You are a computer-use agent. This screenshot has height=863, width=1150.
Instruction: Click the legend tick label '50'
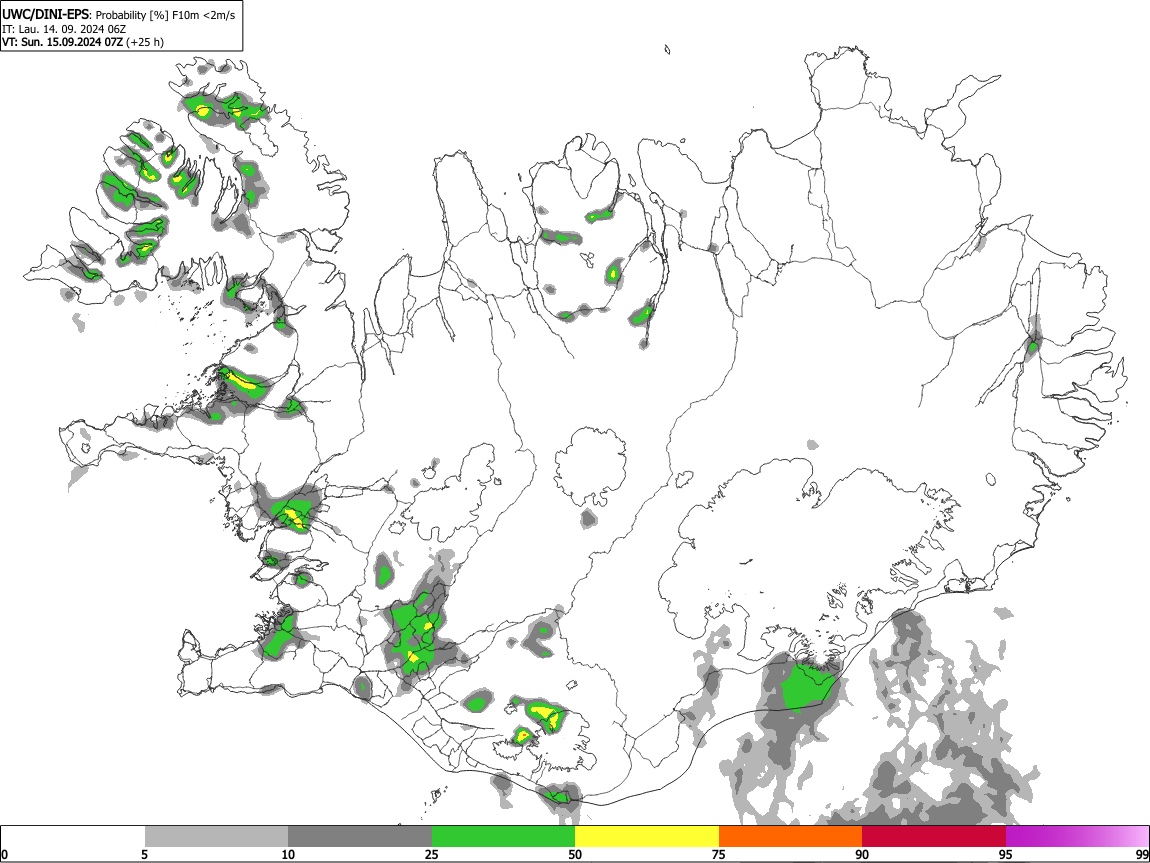tap(575, 855)
